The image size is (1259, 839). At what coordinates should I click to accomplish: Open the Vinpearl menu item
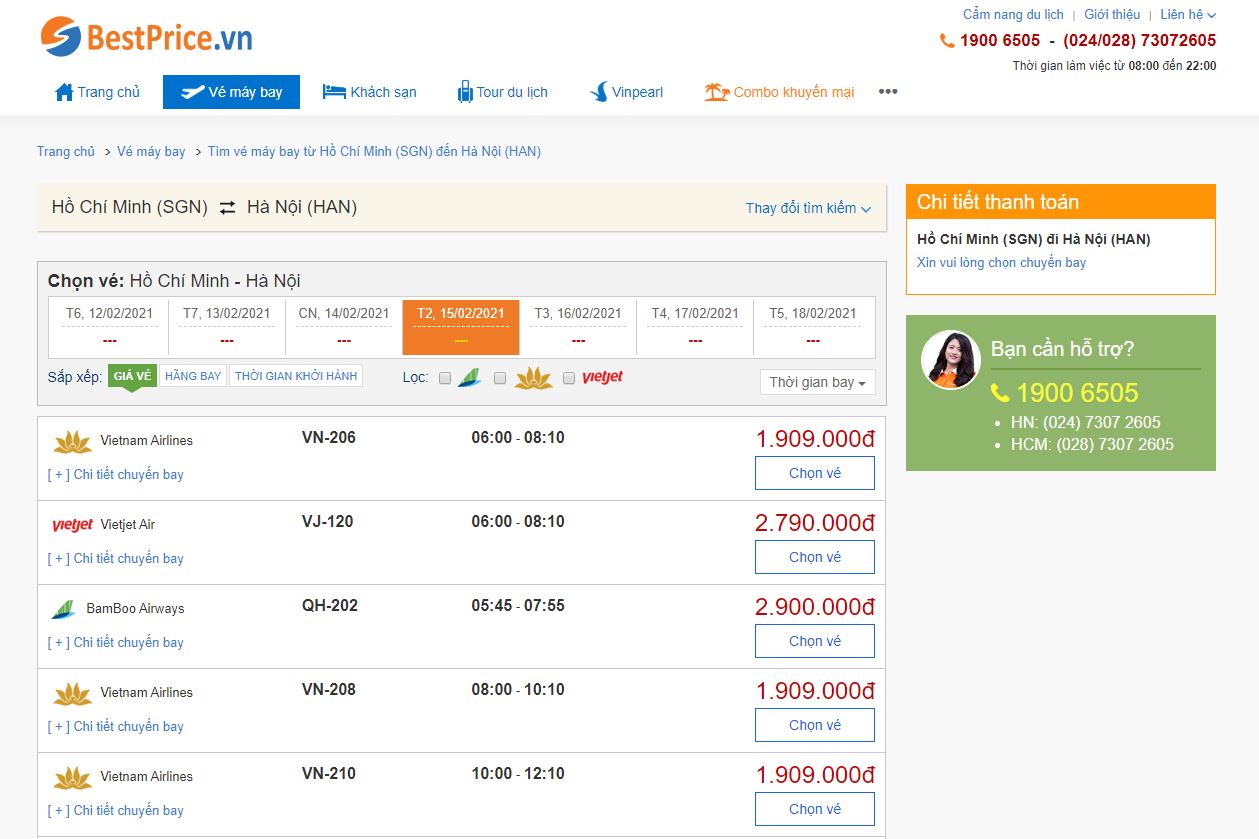tap(626, 92)
